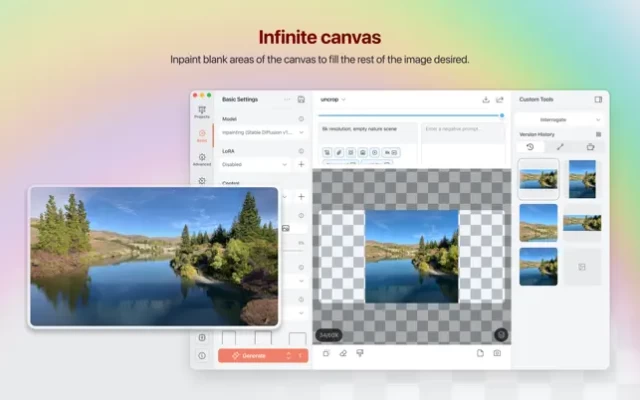Open the Interrogate tool dropdown

559,118
